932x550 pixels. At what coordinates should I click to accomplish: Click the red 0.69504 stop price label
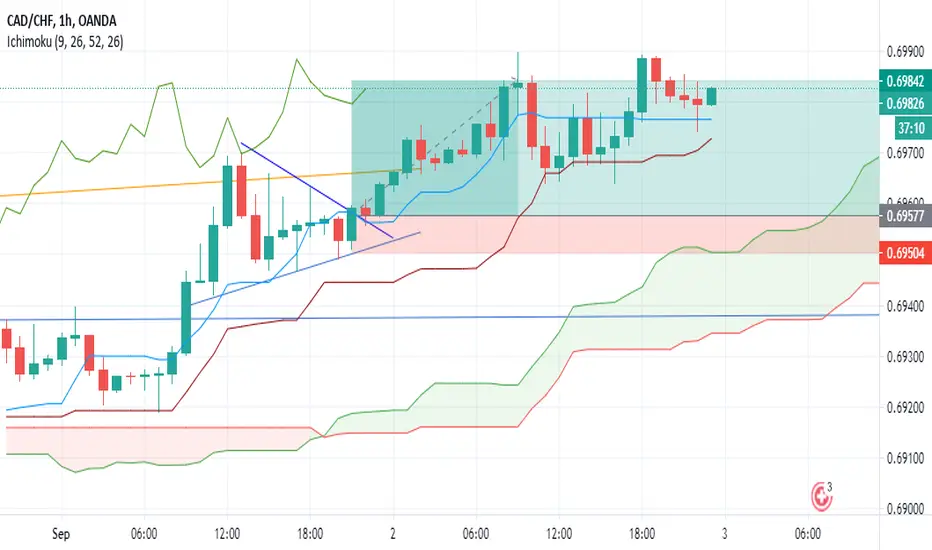click(x=905, y=253)
